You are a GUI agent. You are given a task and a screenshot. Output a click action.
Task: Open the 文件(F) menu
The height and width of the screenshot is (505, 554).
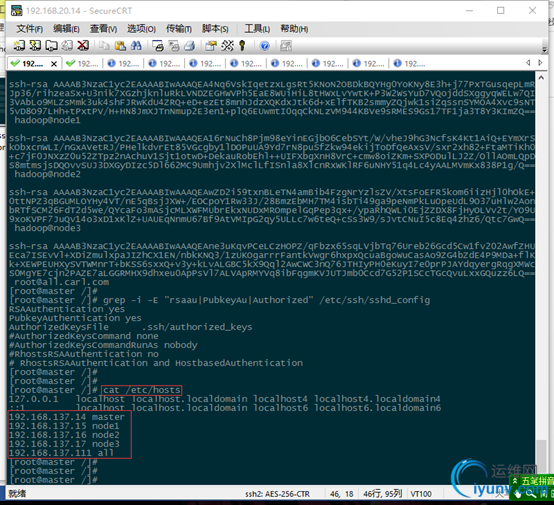[x=30, y=29]
